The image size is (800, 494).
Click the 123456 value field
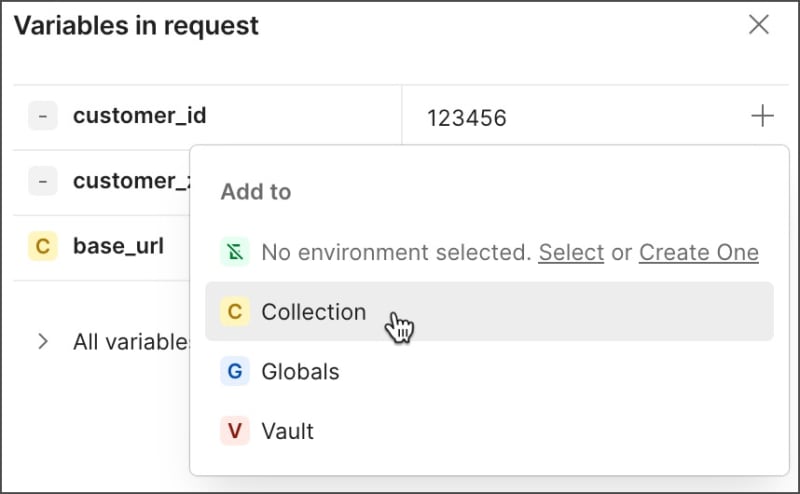coord(467,119)
